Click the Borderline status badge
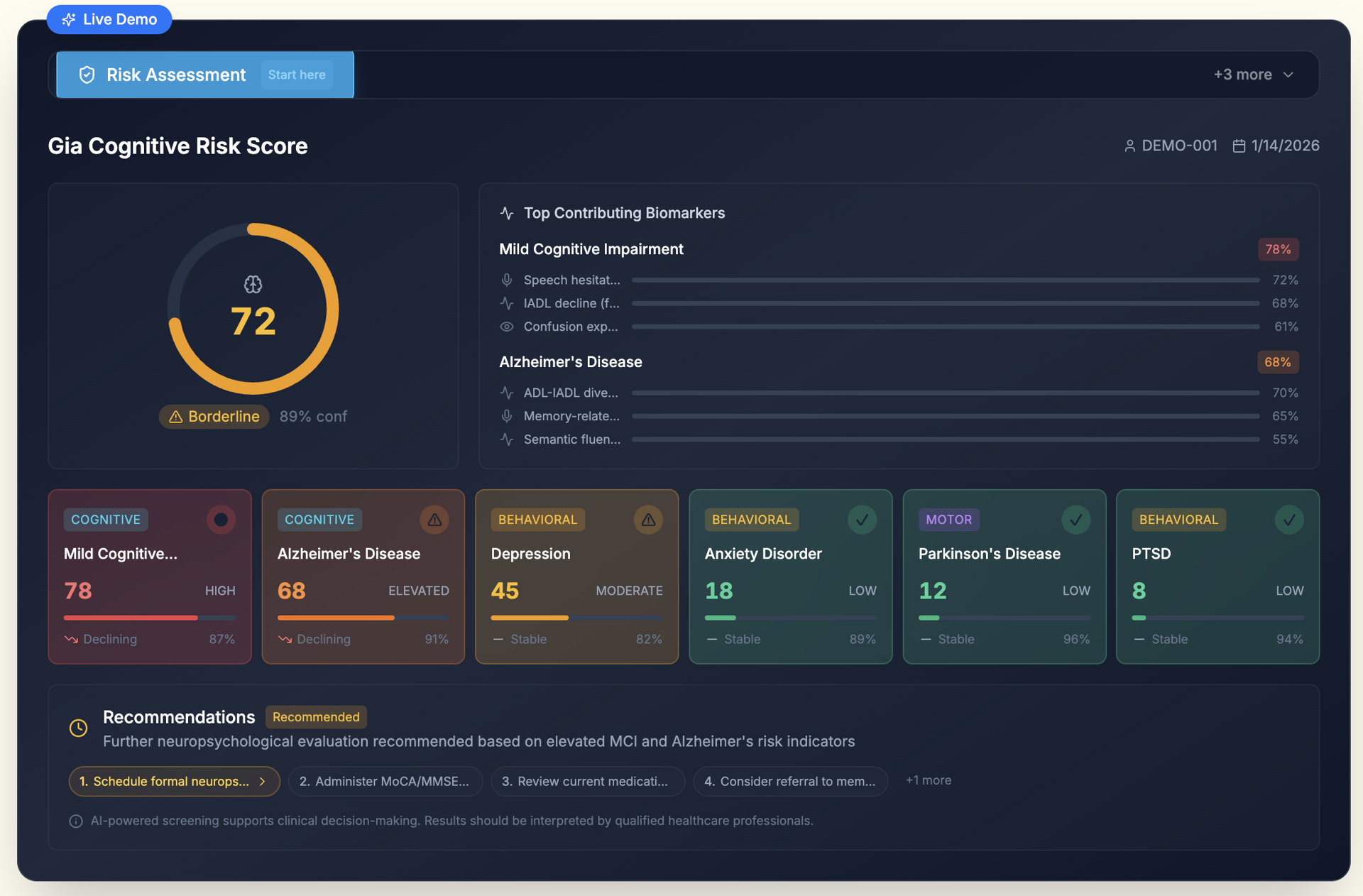The width and height of the screenshot is (1363, 896). pos(213,417)
